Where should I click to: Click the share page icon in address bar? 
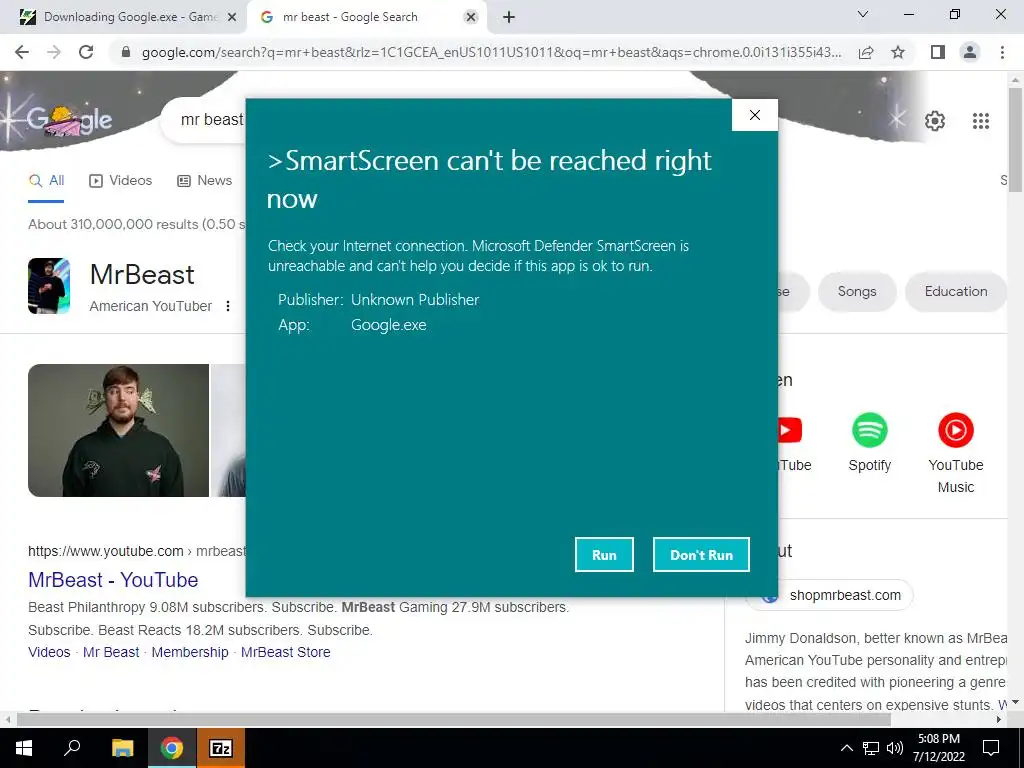tap(866, 52)
